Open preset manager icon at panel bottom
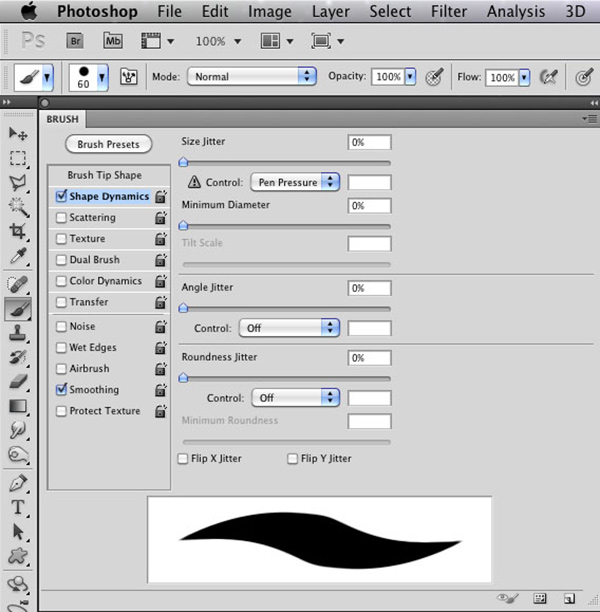The width and height of the screenshot is (600, 612). coord(539,598)
